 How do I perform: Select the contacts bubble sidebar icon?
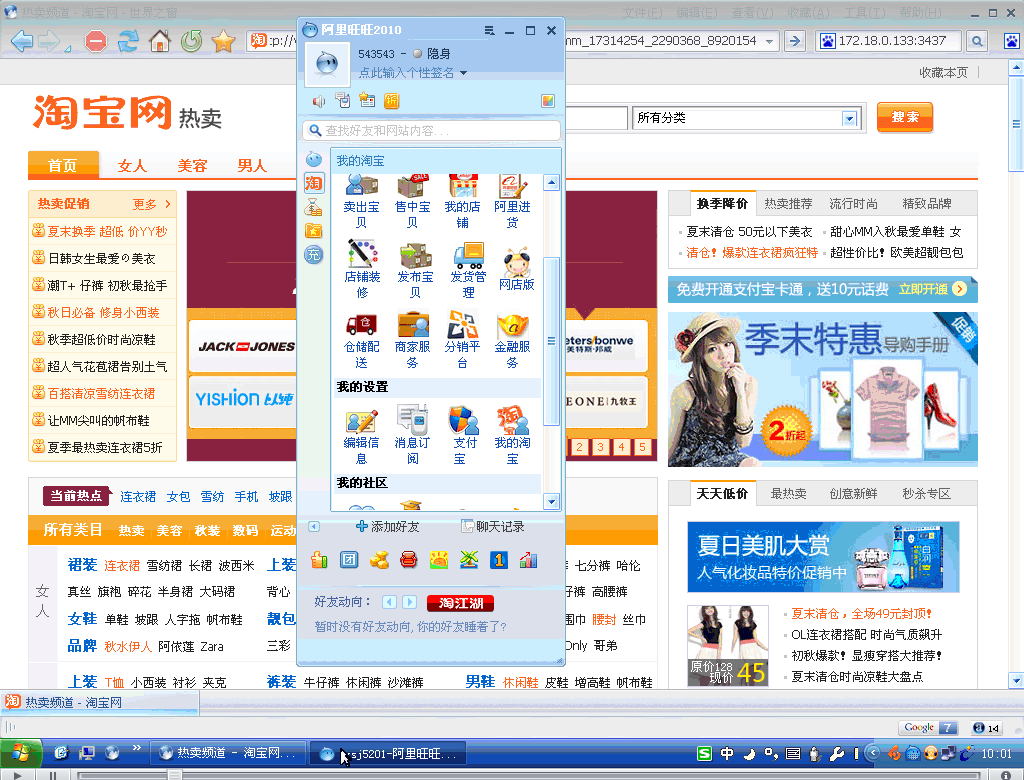click(313, 159)
